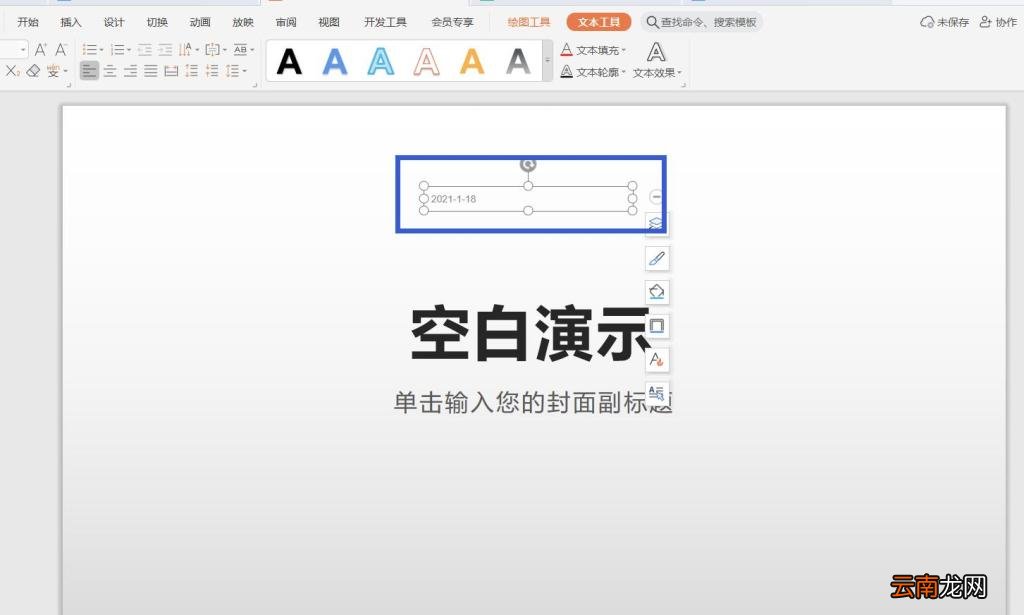The width and height of the screenshot is (1024, 615).
Task: Expand the bullet list style dropdown arrow
Action: pos(101,50)
